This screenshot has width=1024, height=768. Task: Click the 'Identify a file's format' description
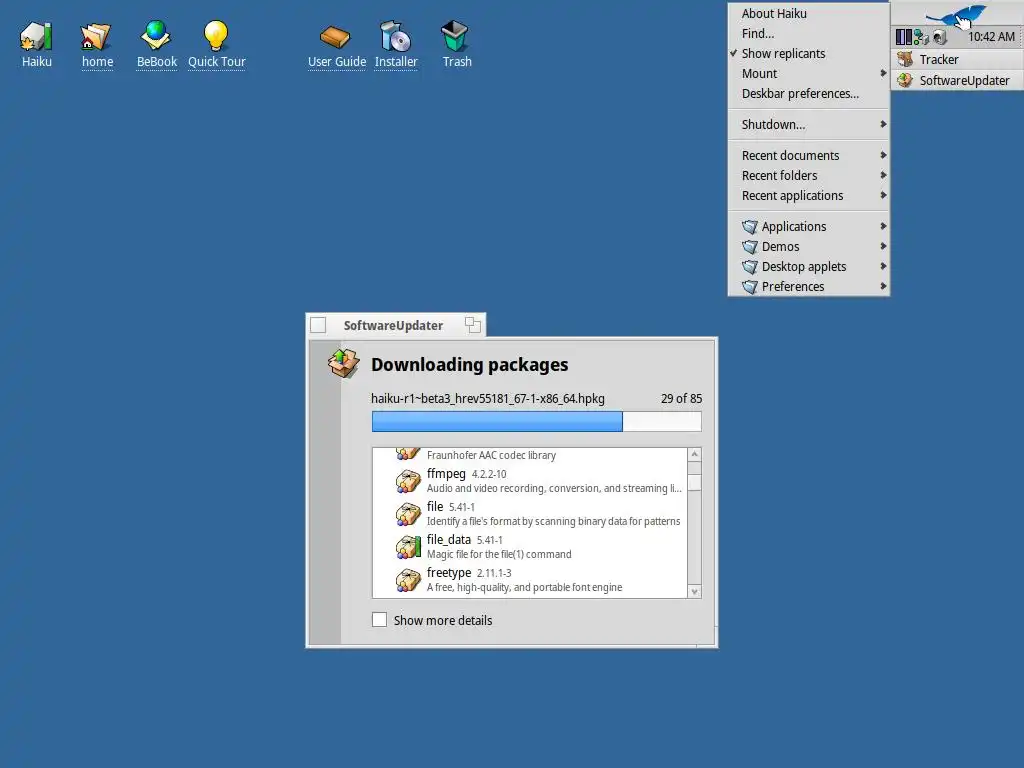(553, 521)
